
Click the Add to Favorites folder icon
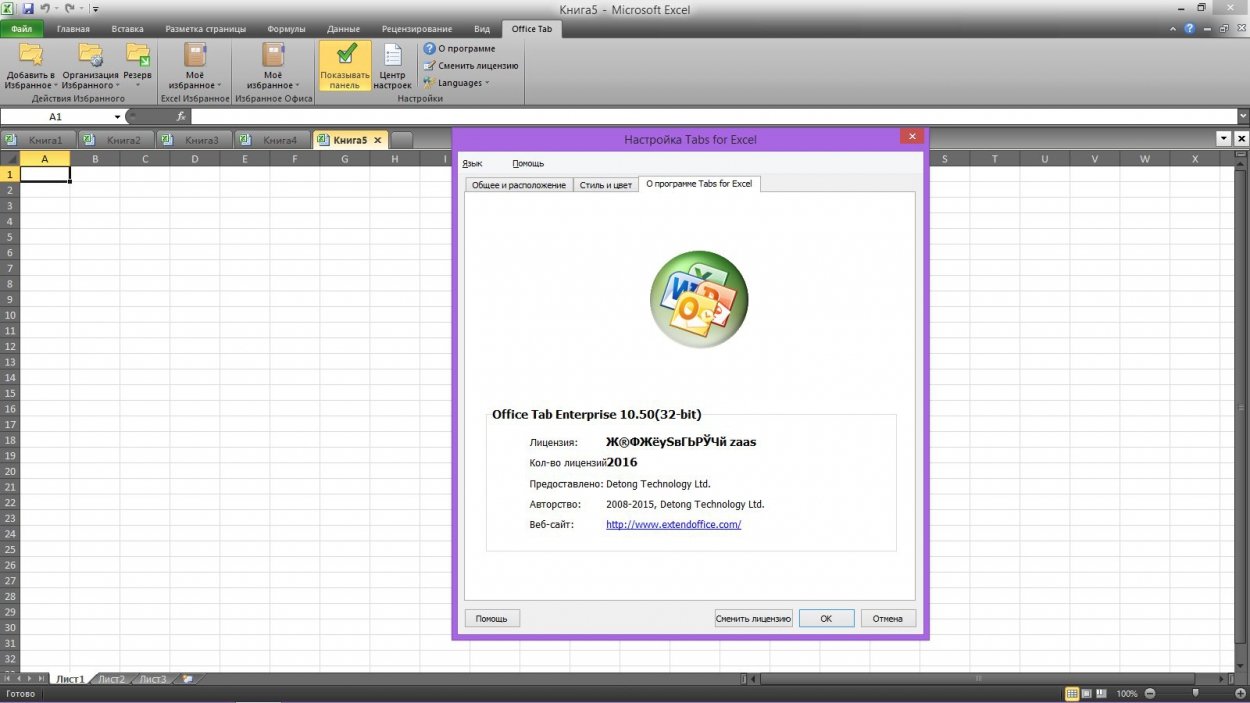coord(30,55)
